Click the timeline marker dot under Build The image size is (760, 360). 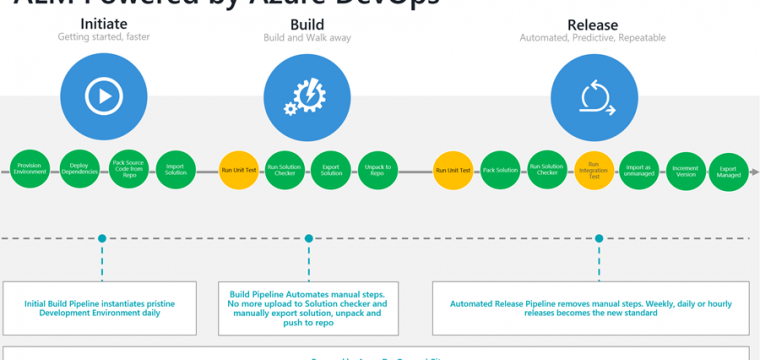point(309,238)
